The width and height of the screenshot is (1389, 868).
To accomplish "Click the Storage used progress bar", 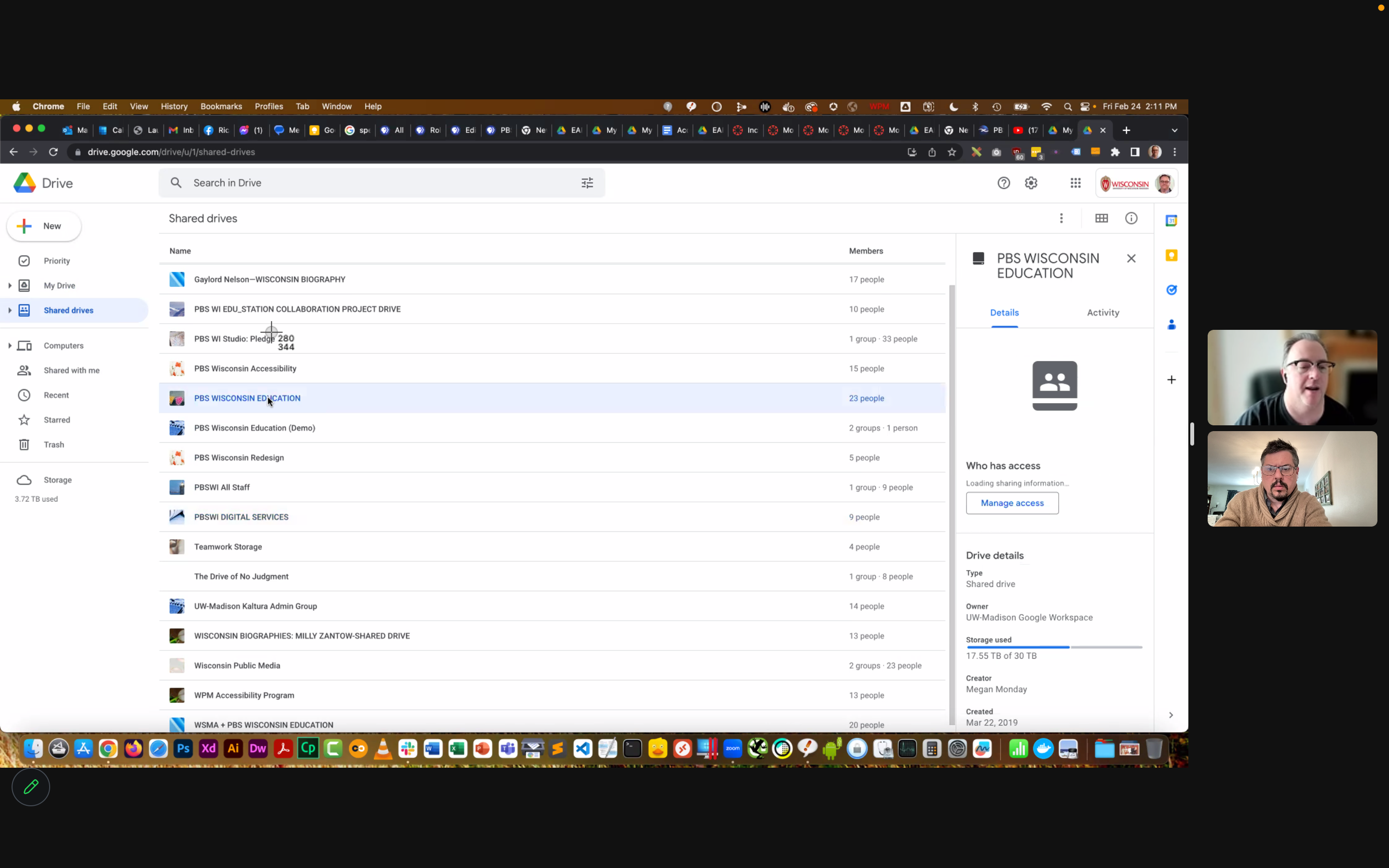I will click(1054, 647).
